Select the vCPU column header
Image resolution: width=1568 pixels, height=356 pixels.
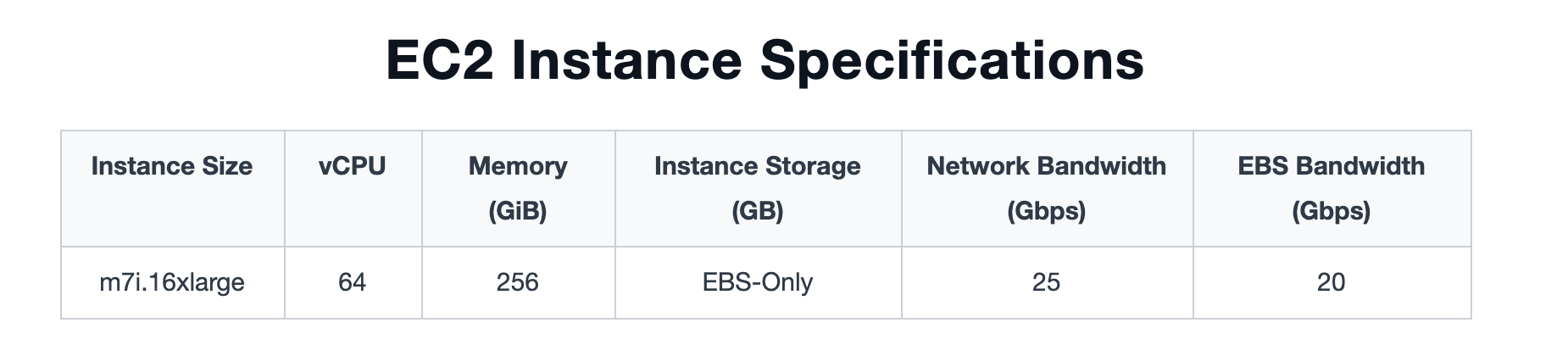click(x=353, y=166)
